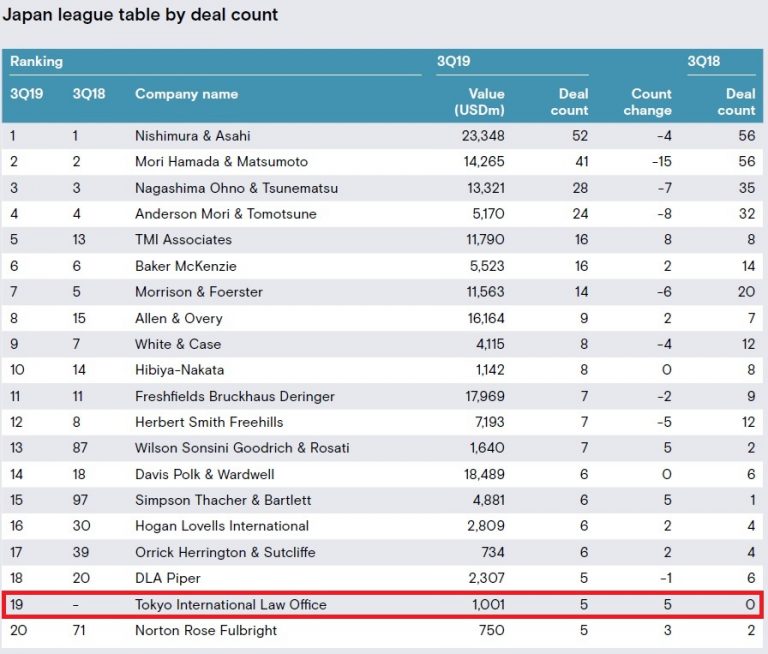Select the title 'Japan league table by deal count'
The height and width of the screenshot is (654, 768).
pos(140,15)
